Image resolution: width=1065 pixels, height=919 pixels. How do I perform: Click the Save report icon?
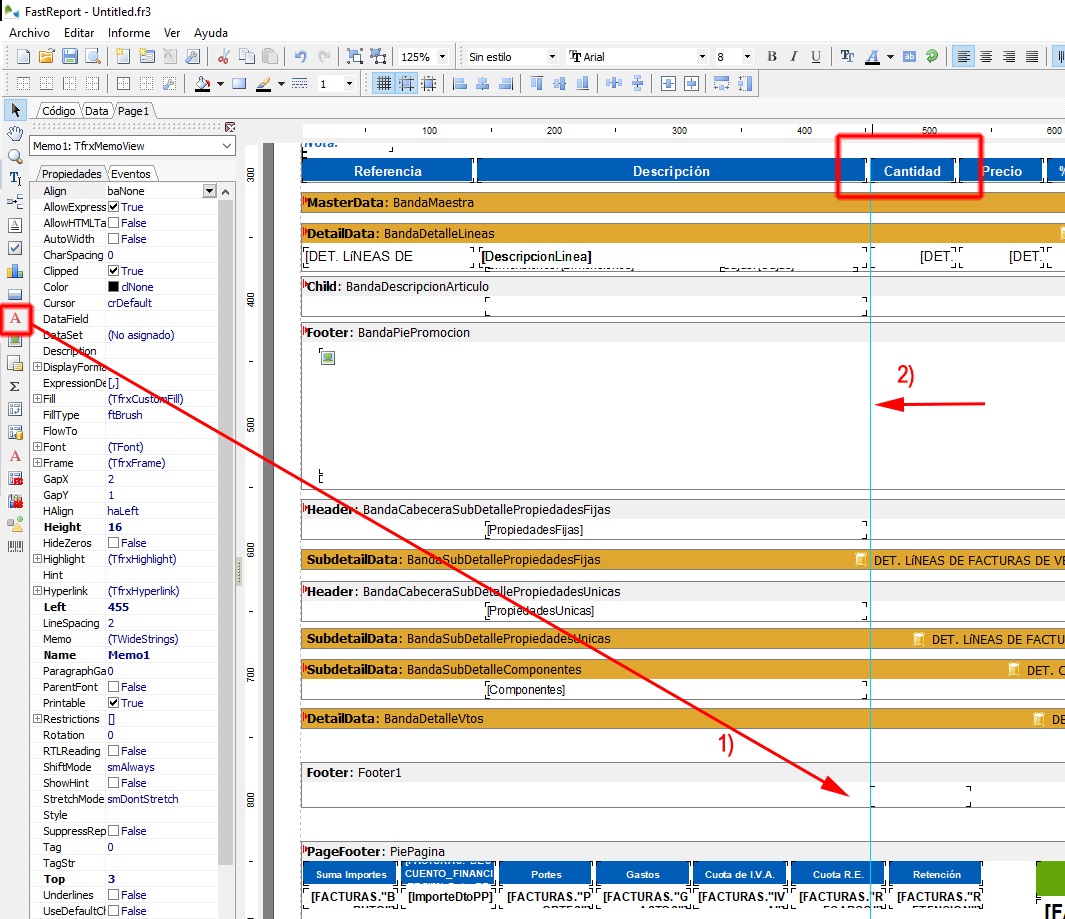69,57
